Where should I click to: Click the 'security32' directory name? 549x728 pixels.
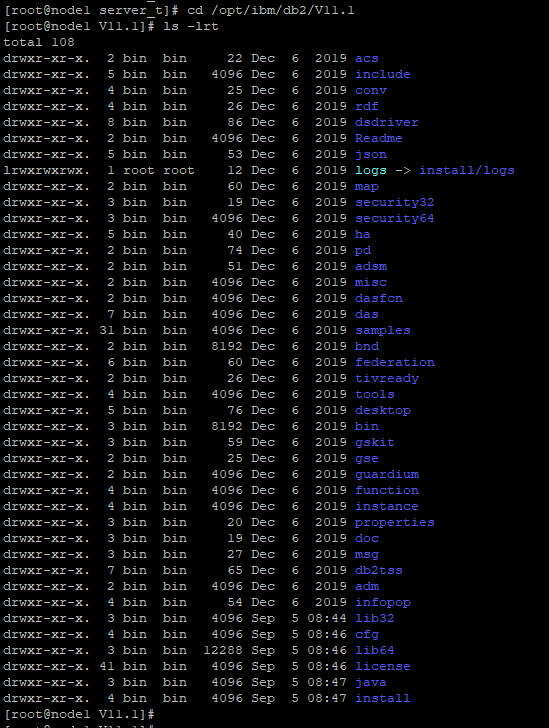pos(394,202)
